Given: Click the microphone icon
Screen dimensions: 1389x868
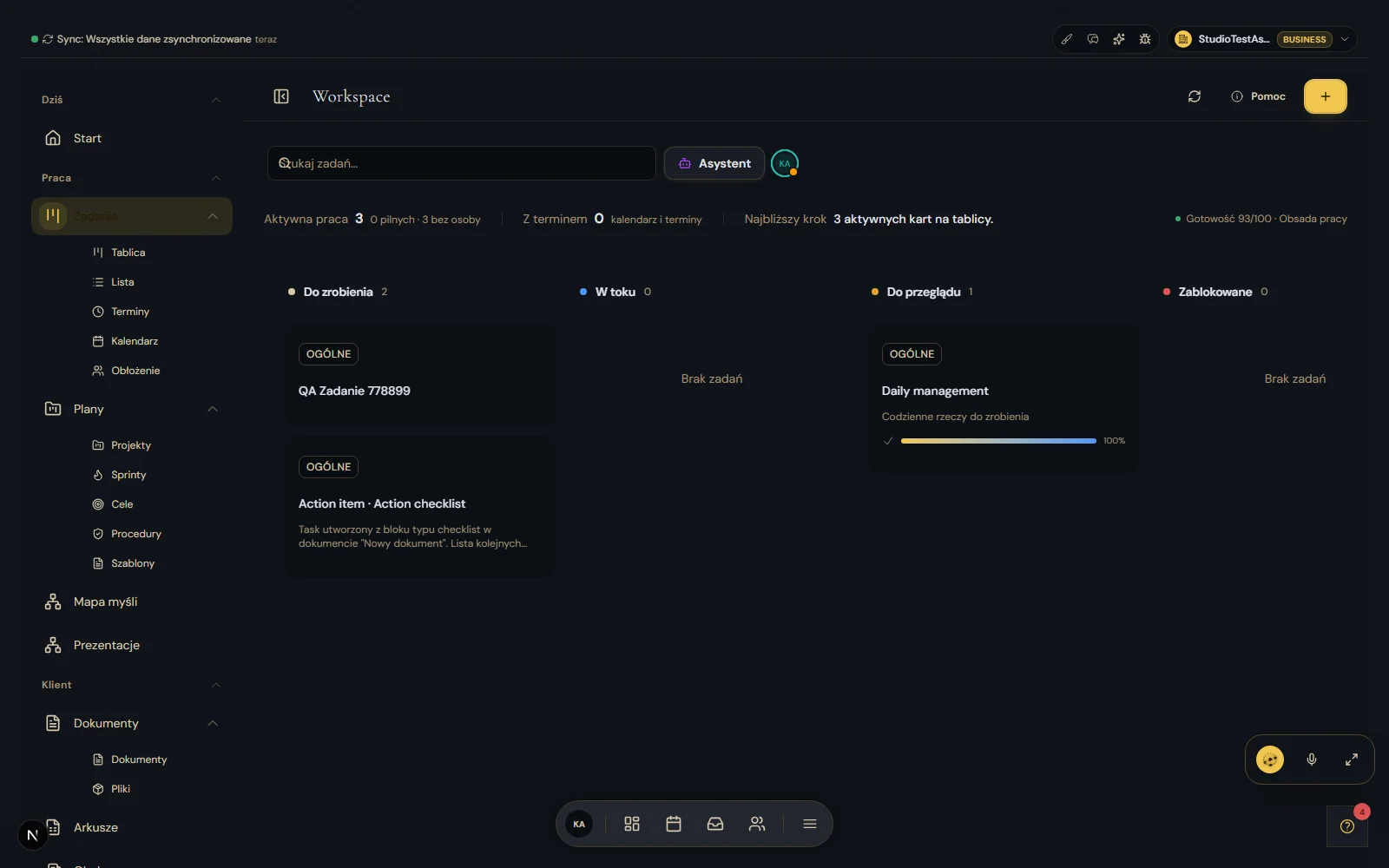Looking at the screenshot, I should (x=1312, y=759).
